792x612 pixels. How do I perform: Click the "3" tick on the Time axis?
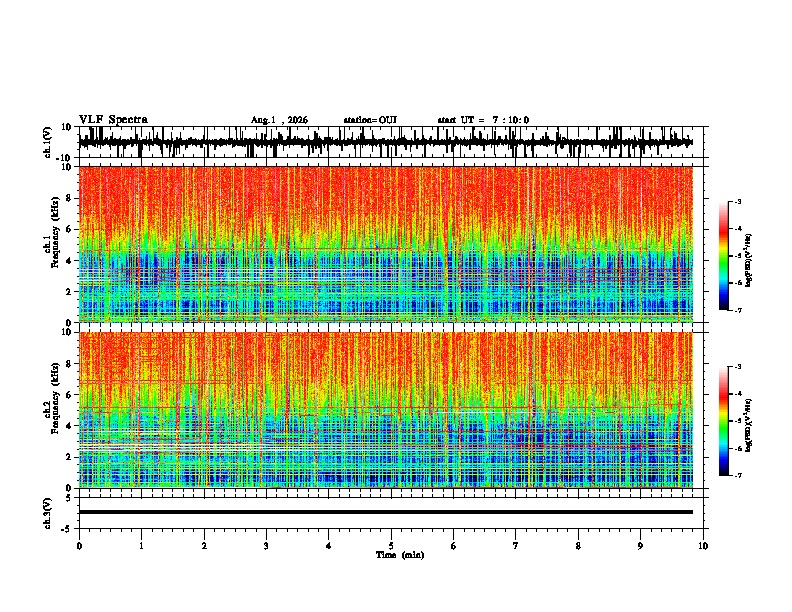[266, 546]
